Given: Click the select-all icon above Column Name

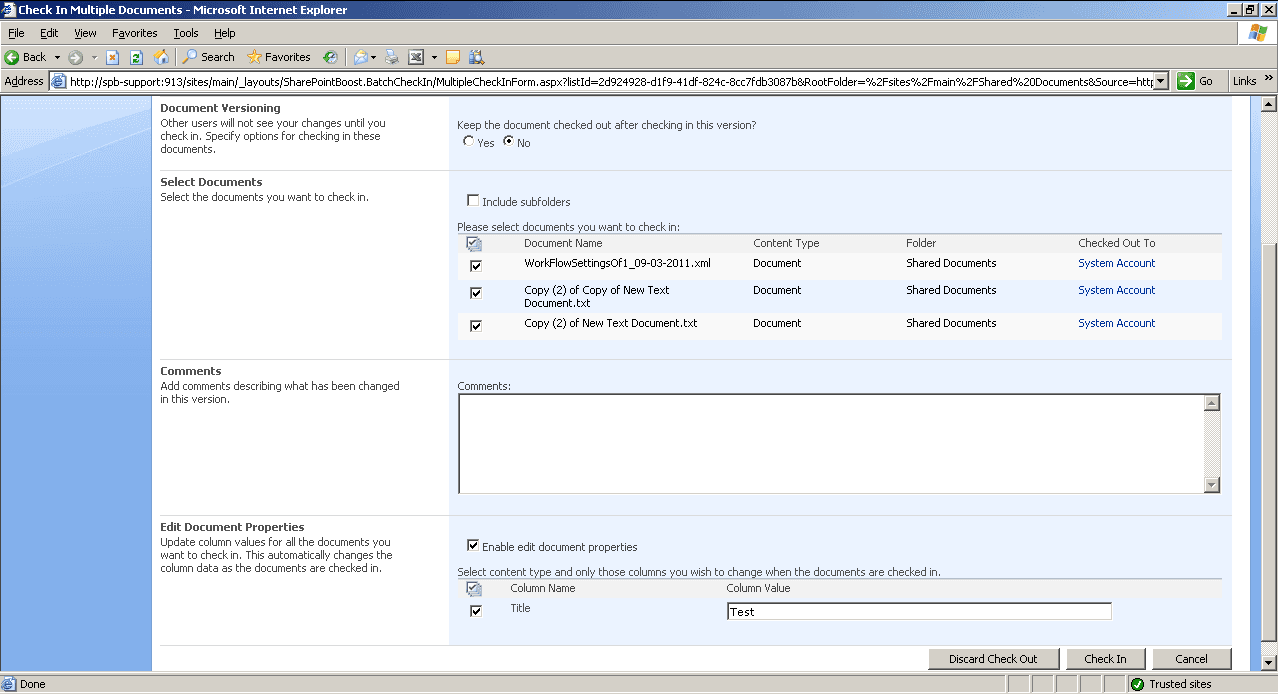Looking at the screenshot, I should click(x=474, y=588).
